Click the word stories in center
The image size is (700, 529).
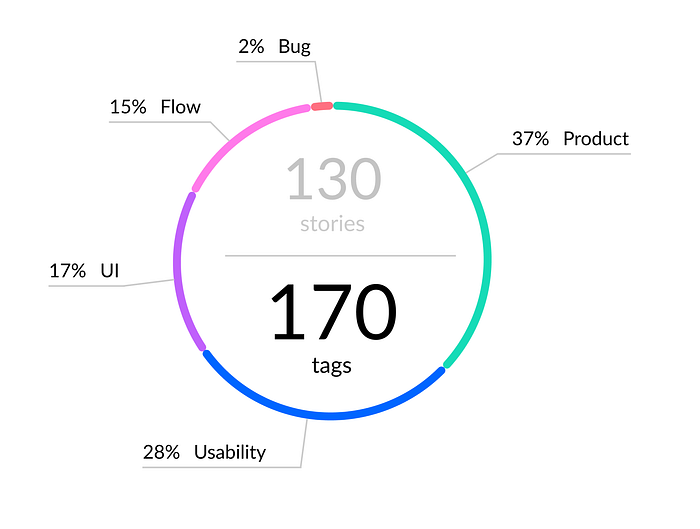click(x=333, y=224)
